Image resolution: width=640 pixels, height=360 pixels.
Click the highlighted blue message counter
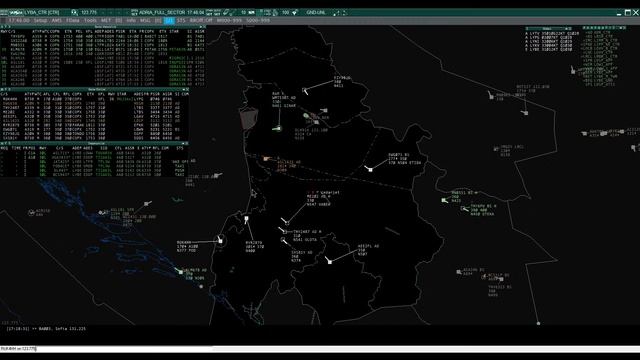[x=169, y=20]
